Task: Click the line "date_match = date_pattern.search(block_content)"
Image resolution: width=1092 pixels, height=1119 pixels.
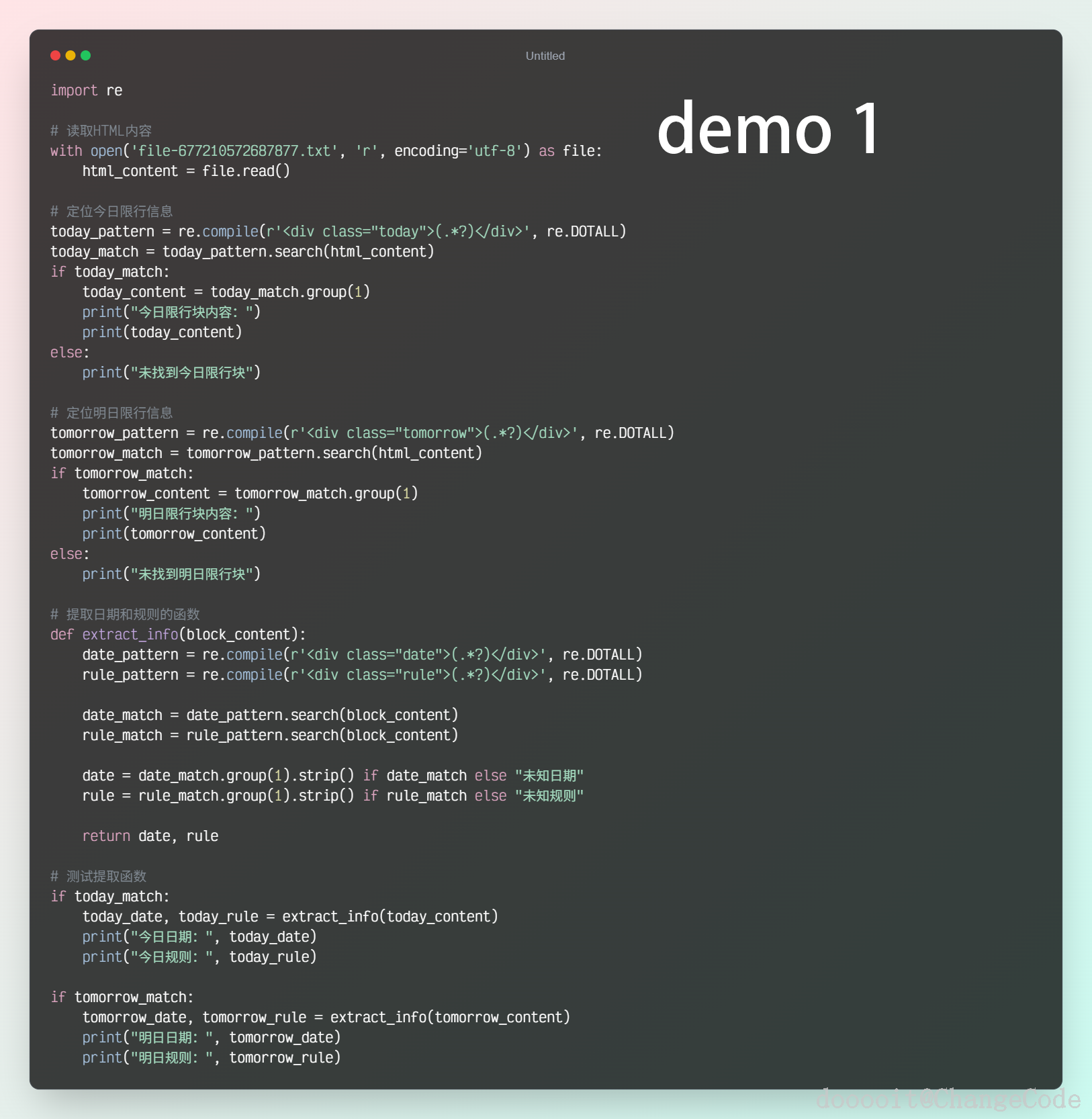Action: 271,715
